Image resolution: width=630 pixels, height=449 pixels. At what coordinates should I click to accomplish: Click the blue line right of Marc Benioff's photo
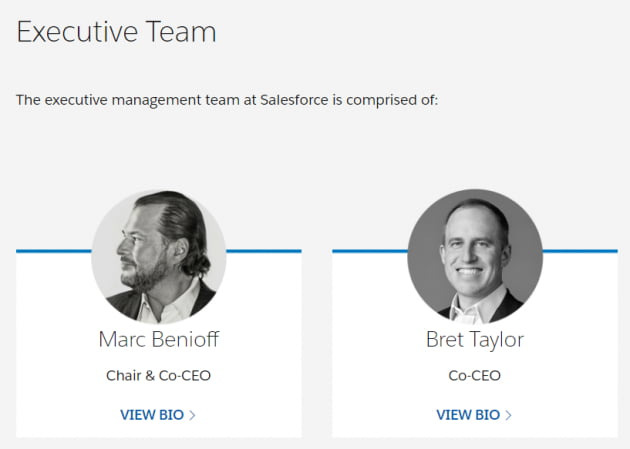(x=264, y=251)
